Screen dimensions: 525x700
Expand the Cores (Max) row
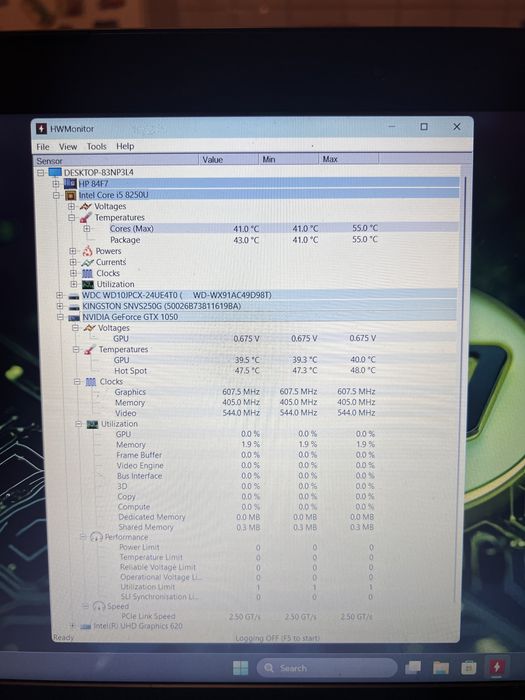click(x=87, y=229)
